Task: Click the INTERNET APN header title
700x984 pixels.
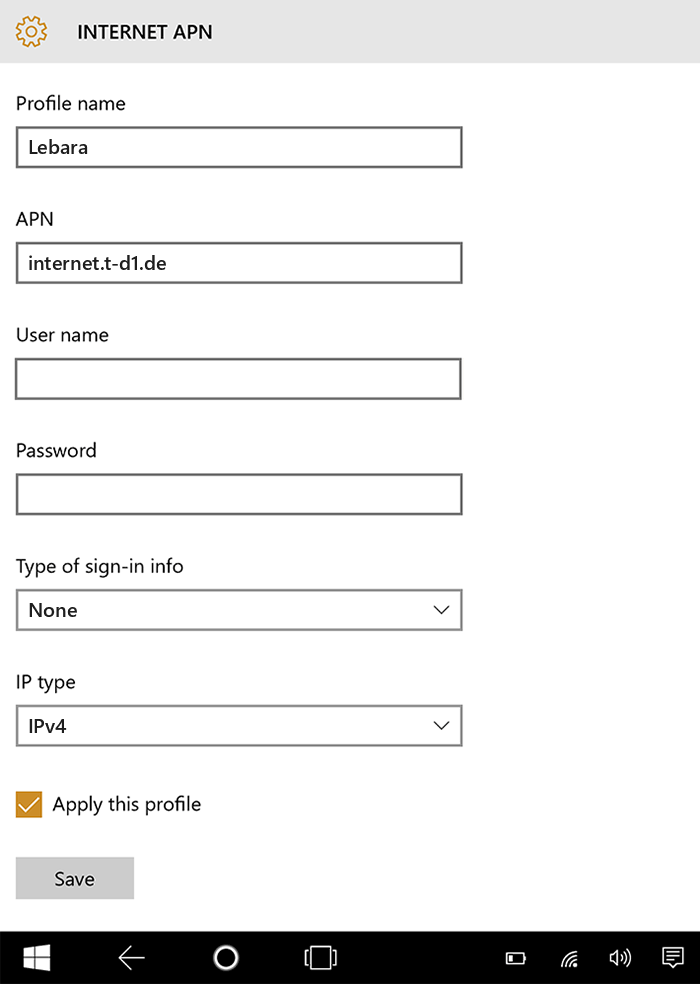Action: pyautogui.click(x=144, y=31)
